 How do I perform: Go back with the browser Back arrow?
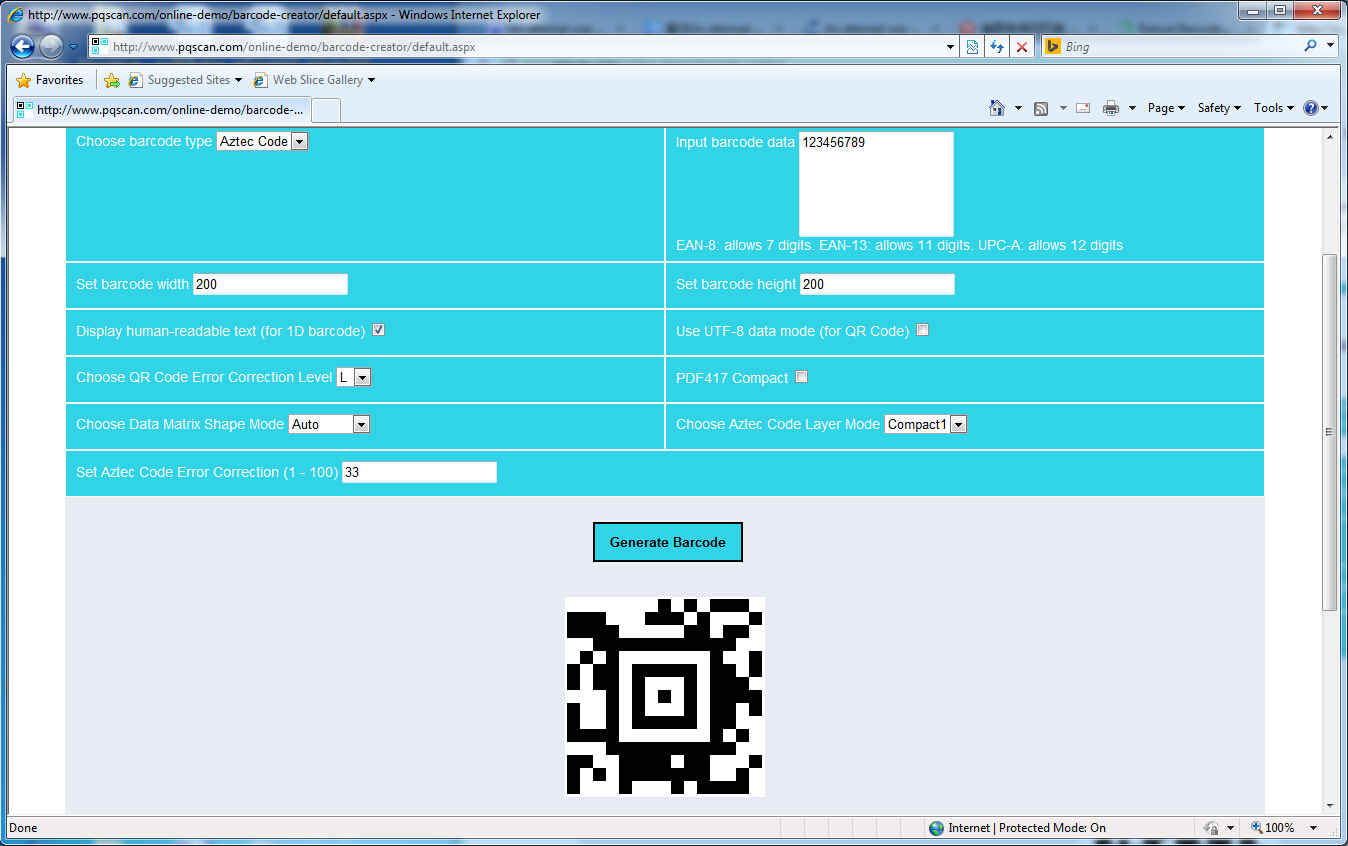tap(22, 46)
